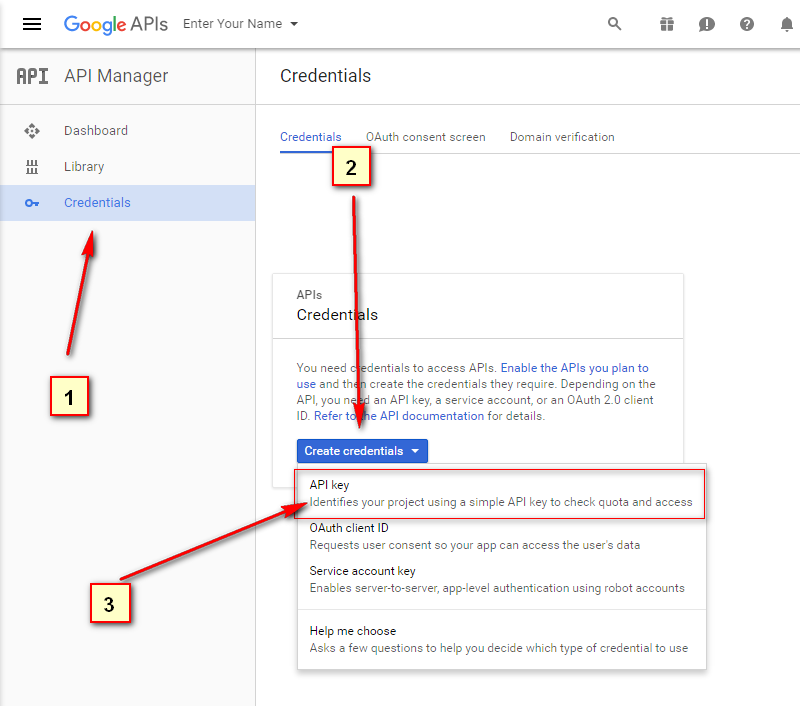
Task: Click the Credentials key icon
Action: pos(32,203)
